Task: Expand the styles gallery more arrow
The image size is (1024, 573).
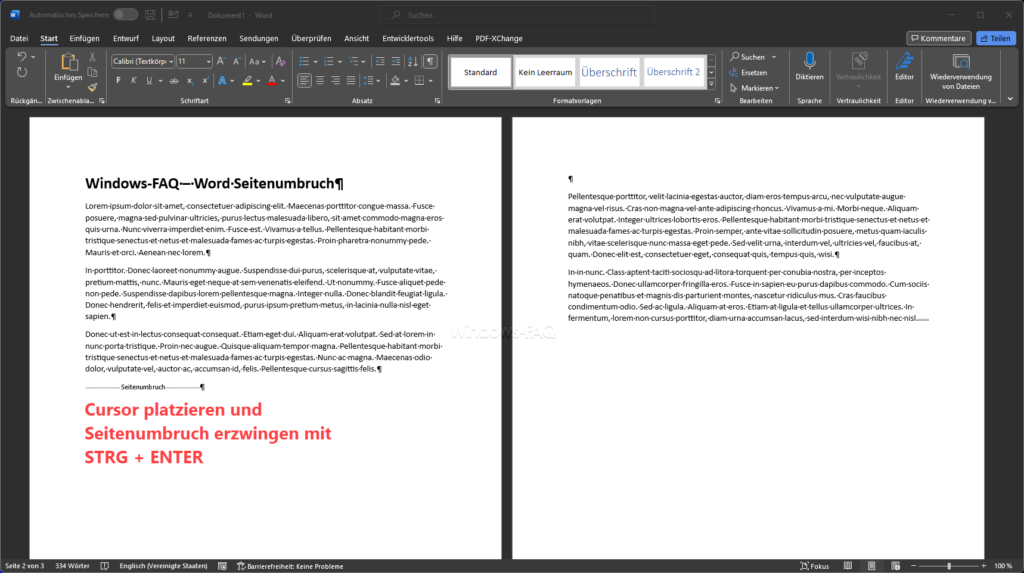Action: pos(711,84)
